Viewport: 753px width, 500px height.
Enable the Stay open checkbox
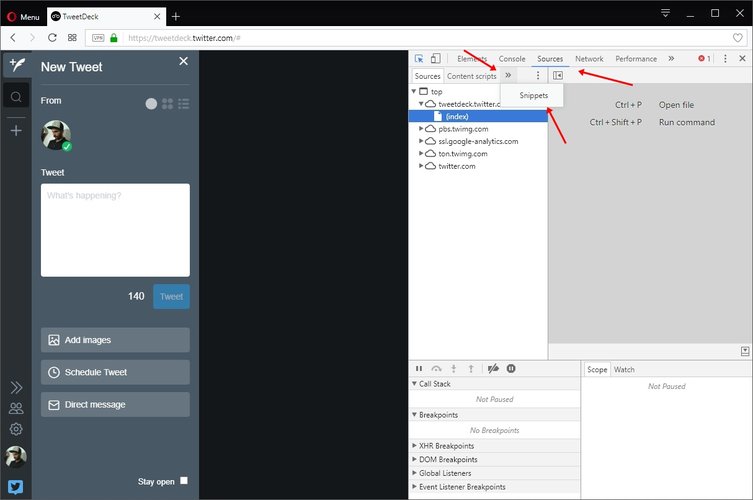point(184,480)
